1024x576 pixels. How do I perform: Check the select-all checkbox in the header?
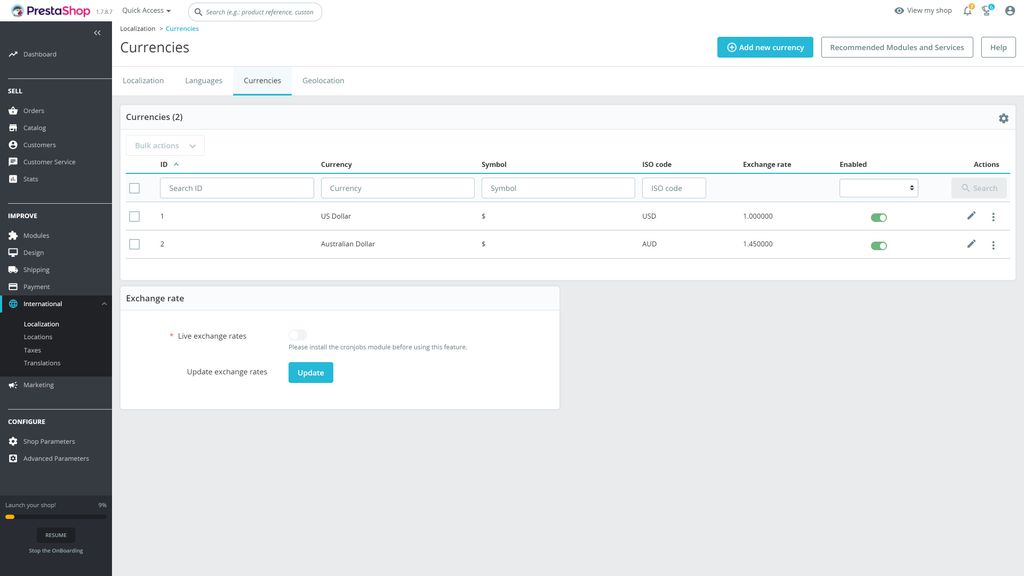(x=134, y=187)
